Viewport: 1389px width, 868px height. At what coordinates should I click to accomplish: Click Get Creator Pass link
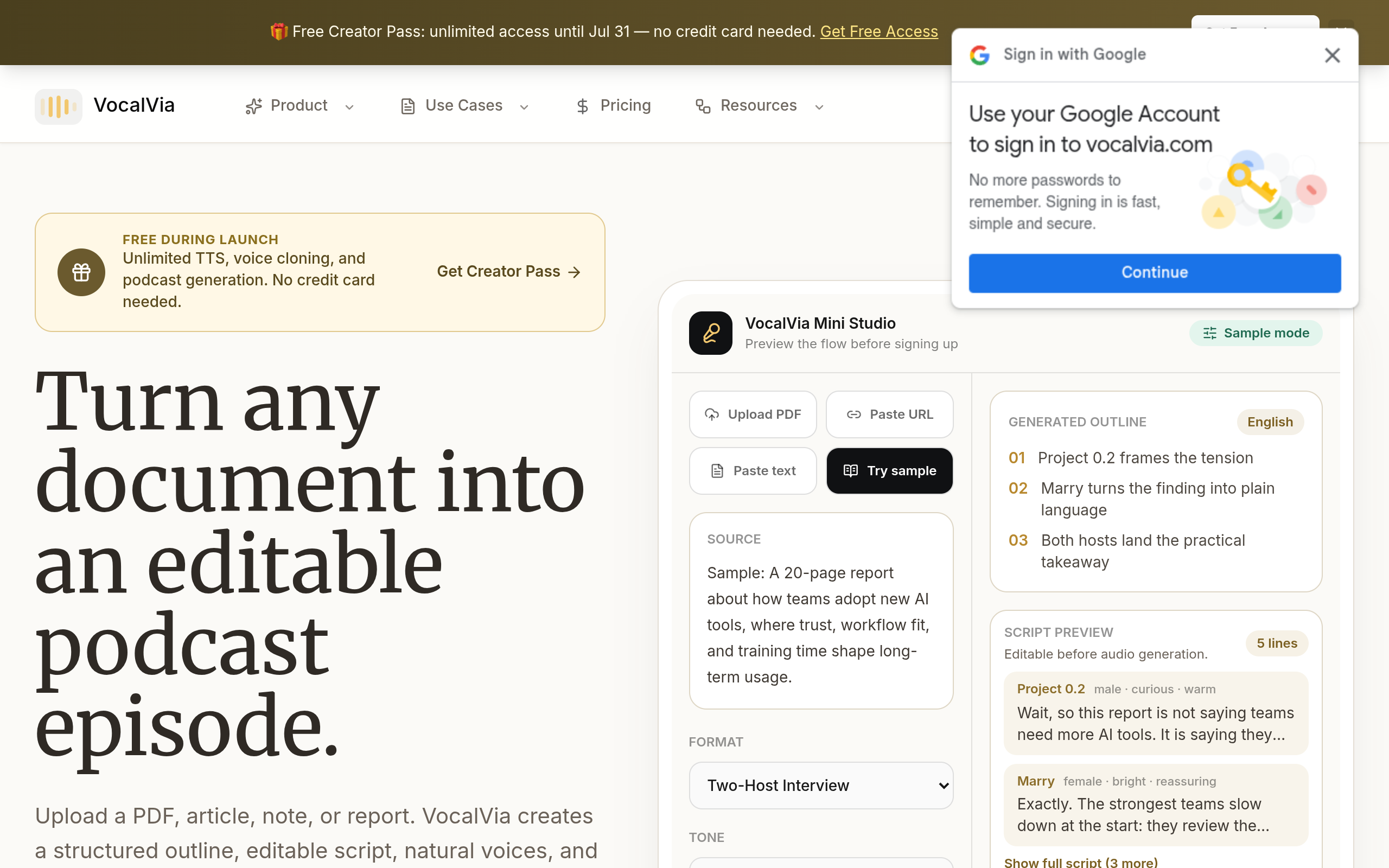[x=509, y=272]
